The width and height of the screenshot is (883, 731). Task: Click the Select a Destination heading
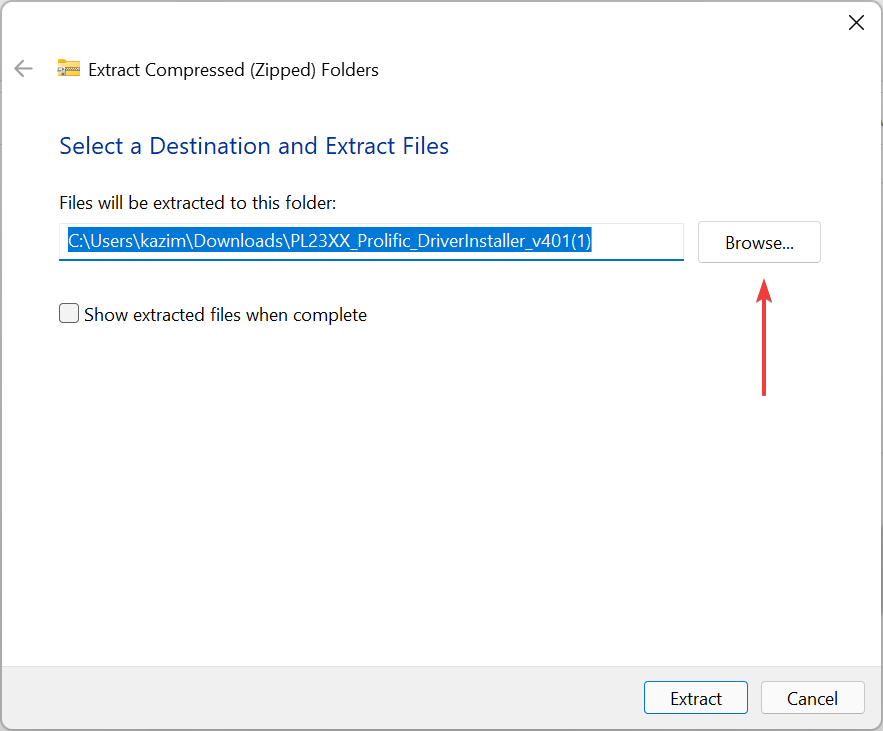click(253, 146)
